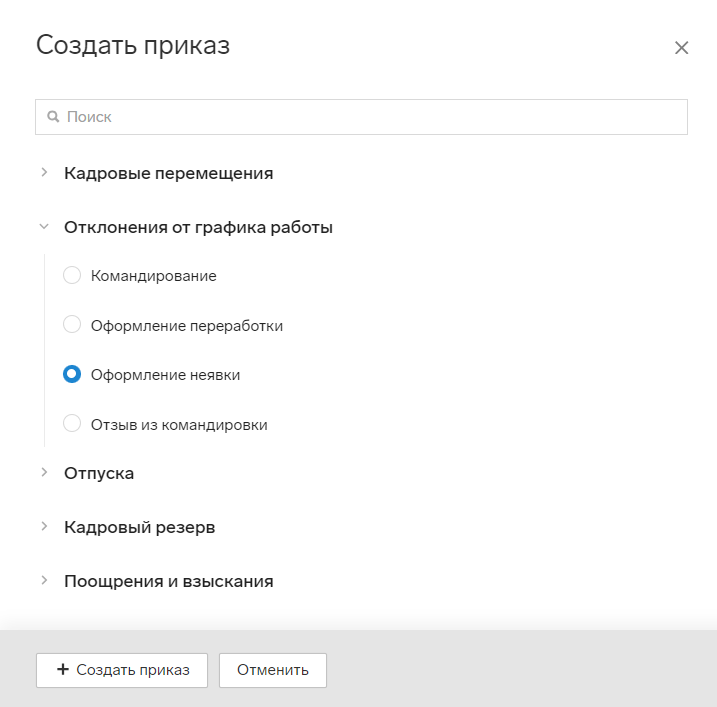Viewport: 717px width, 707px height.
Task: Click the plus icon on Создать приказ button
Action: point(63,670)
